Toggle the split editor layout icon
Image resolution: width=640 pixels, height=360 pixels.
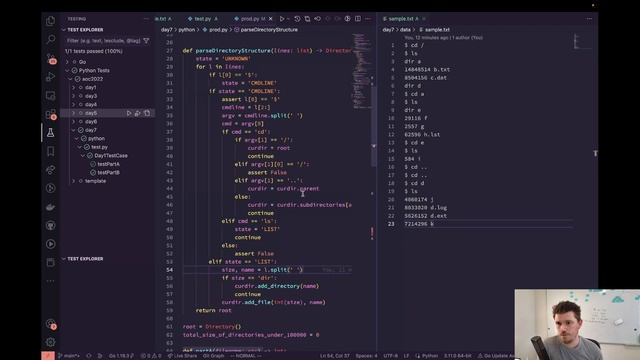[358, 19]
